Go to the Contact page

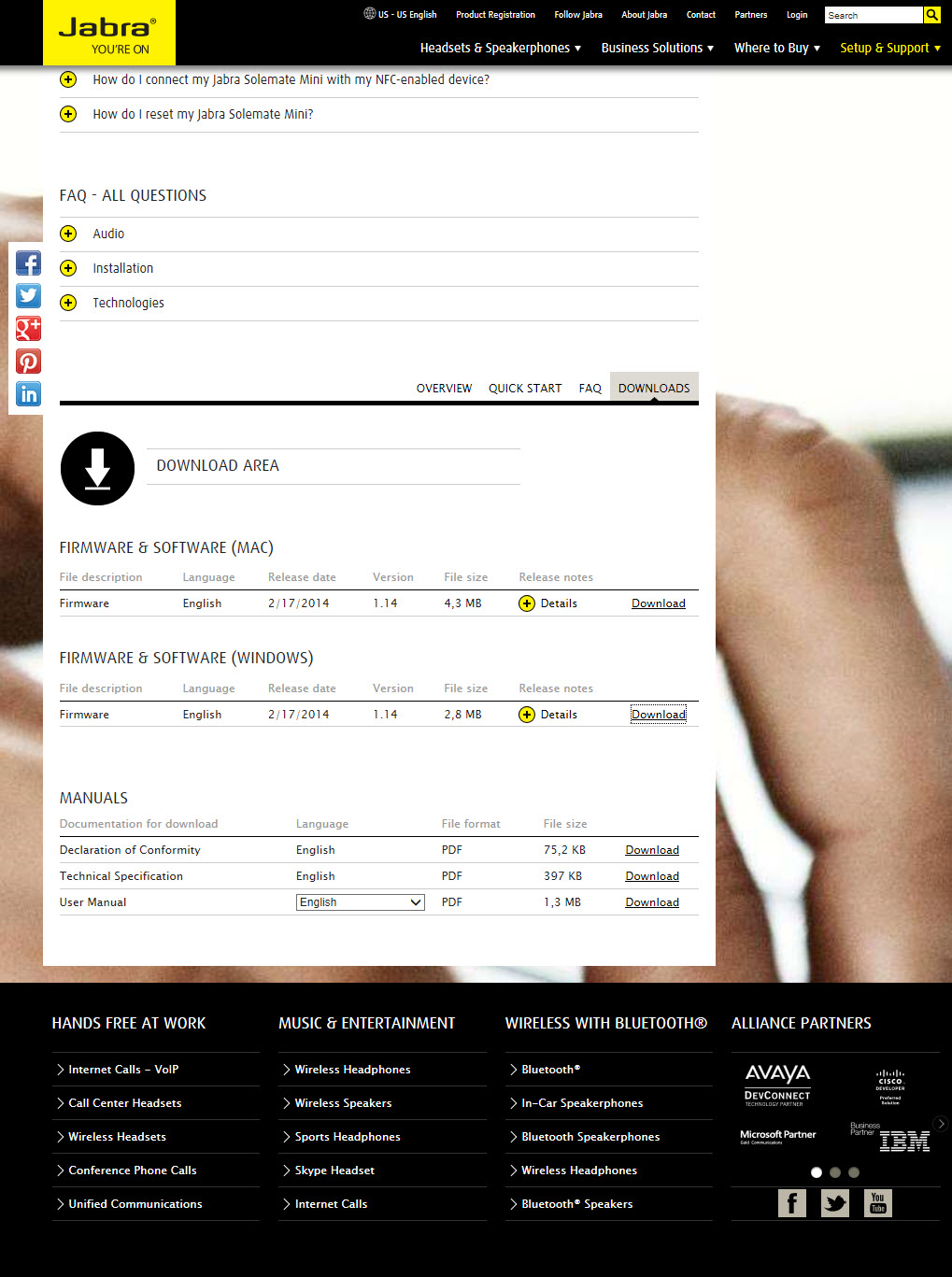tap(701, 15)
